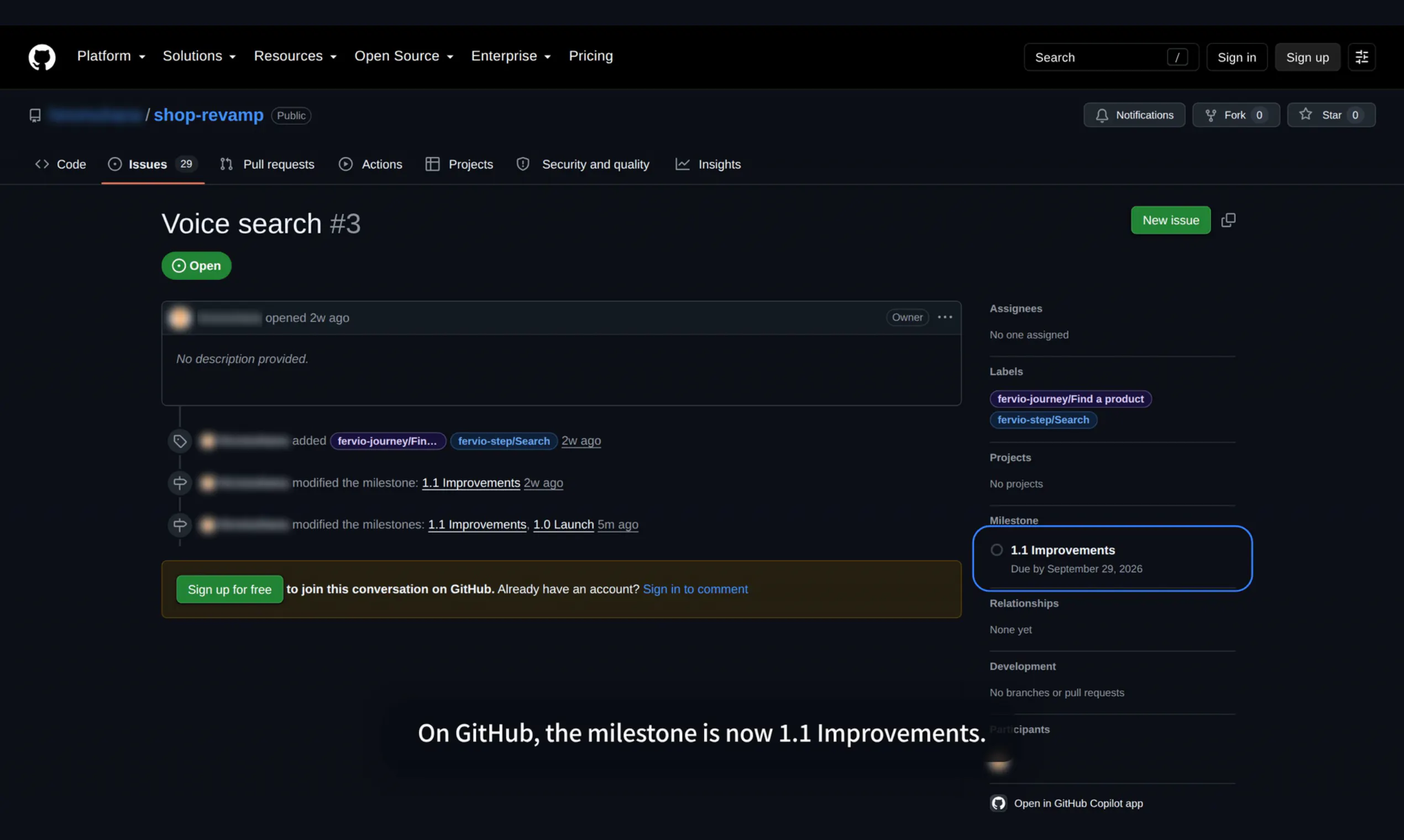Open the blurred repository owner link

click(95, 116)
